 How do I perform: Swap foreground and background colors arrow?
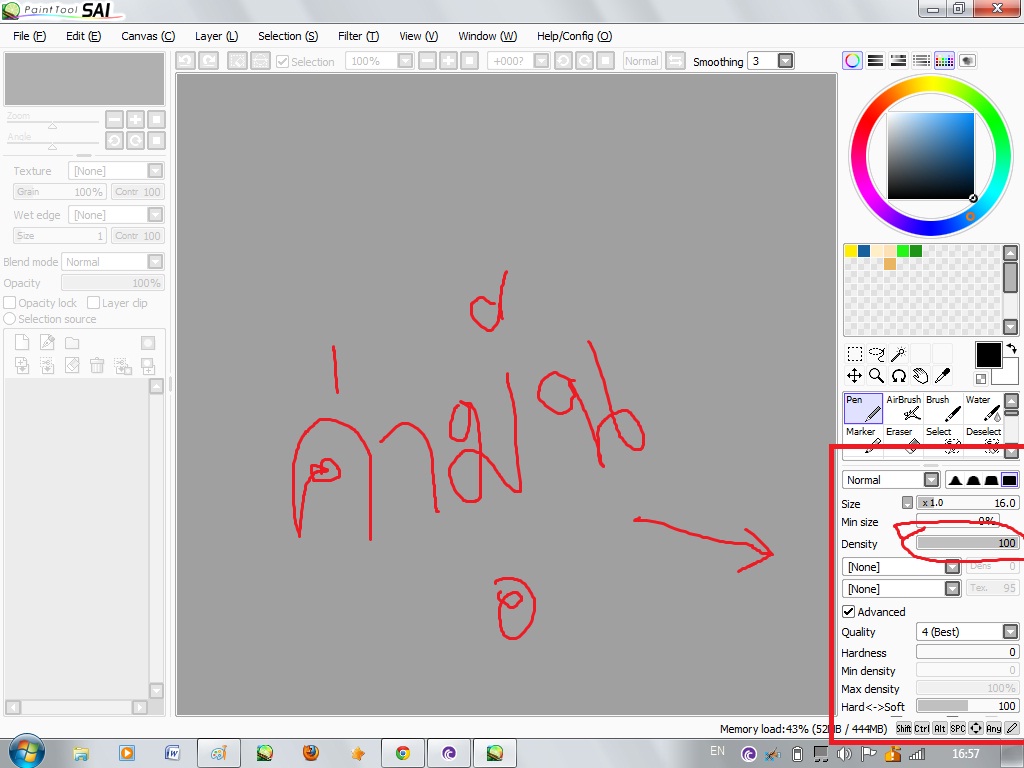tap(1011, 348)
